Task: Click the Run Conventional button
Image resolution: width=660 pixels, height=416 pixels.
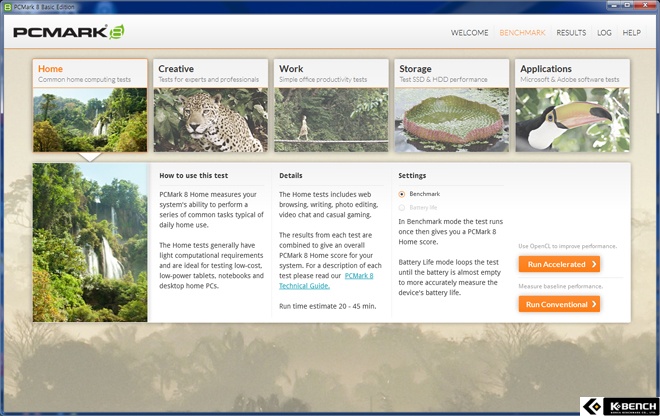Action: click(559, 304)
